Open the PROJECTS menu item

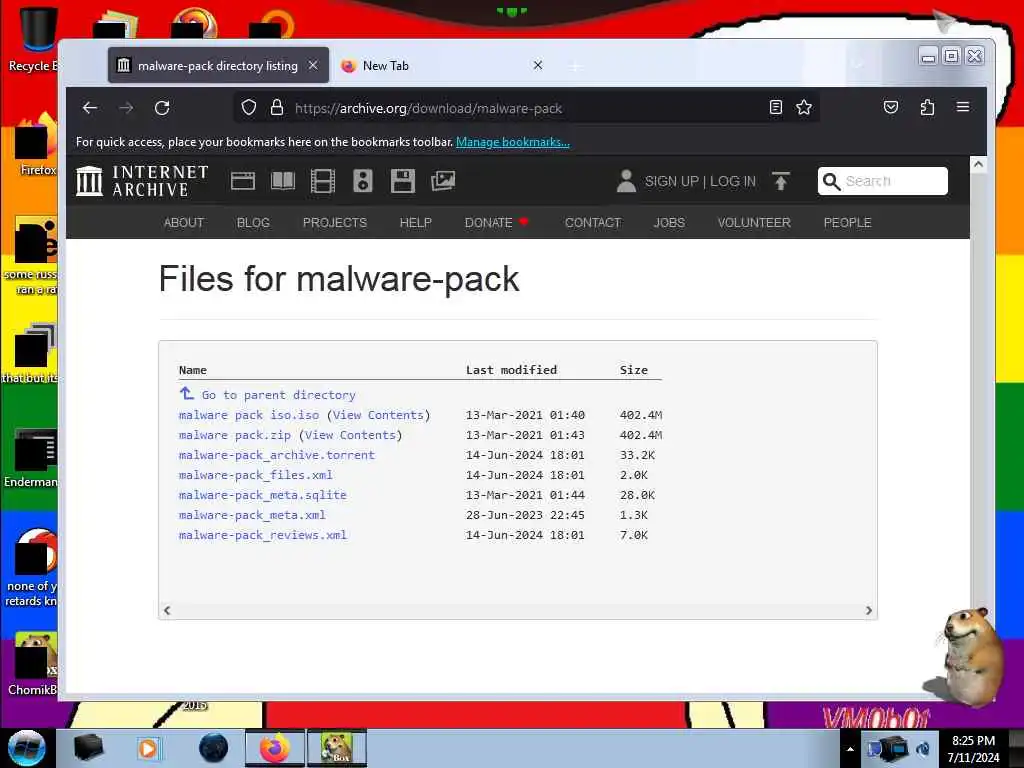click(x=335, y=223)
